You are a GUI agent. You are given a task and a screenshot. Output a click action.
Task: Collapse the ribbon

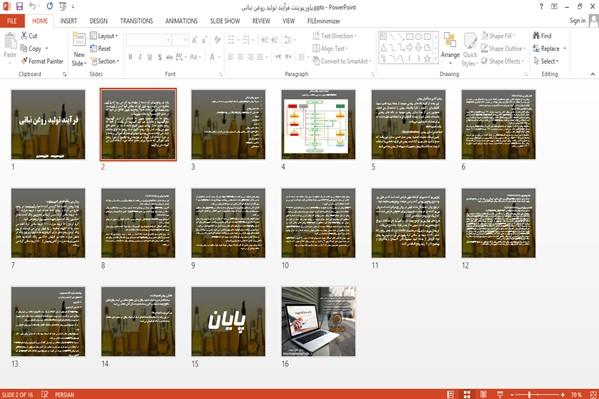pos(593,74)
